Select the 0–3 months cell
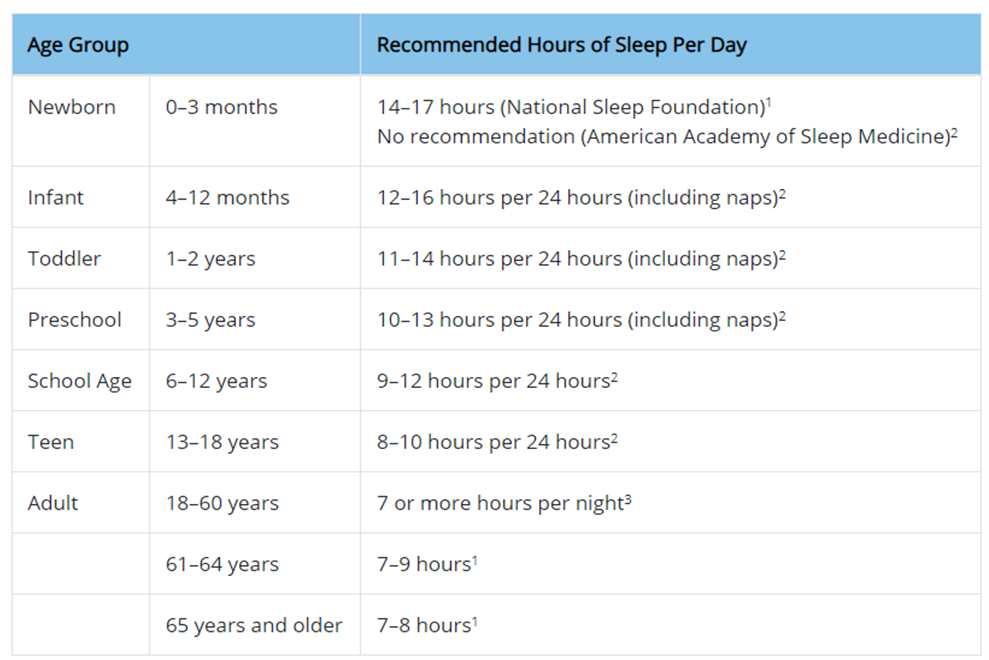Image resolution: width=989 pixels, height=660 pixels. [x=222, y=107]
